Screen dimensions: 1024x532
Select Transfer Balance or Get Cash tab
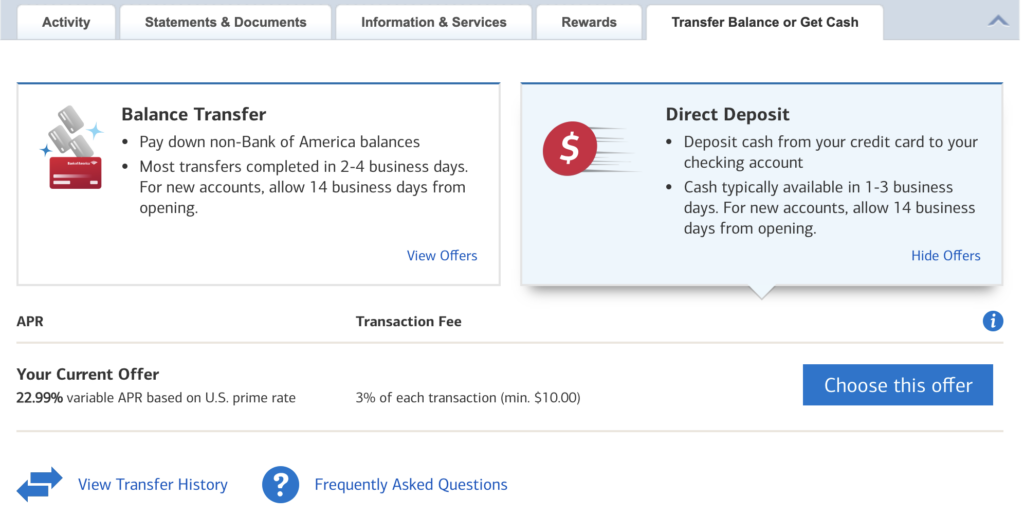pos(765,22)
